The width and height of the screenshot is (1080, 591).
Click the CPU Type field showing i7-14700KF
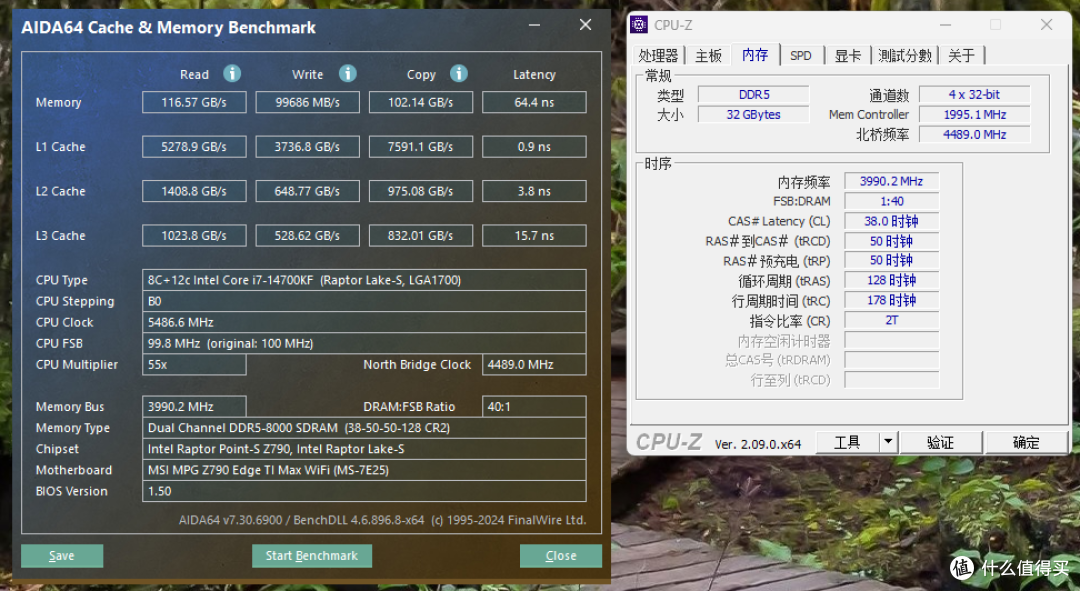[x=364, y=280]
